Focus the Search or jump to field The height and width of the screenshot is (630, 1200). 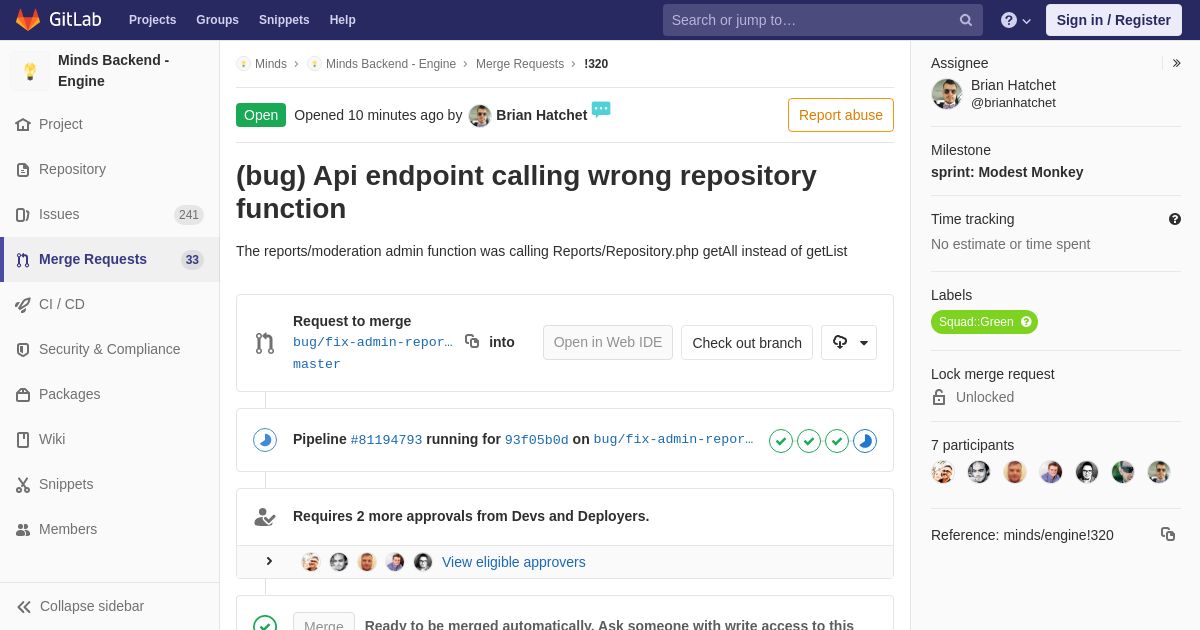(x=822, y=20)
